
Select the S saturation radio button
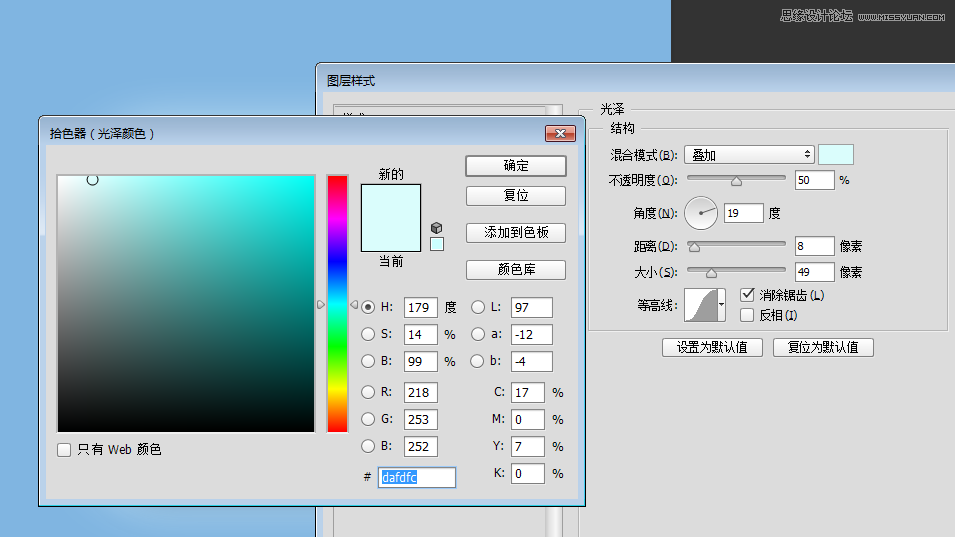click(368, 334)
